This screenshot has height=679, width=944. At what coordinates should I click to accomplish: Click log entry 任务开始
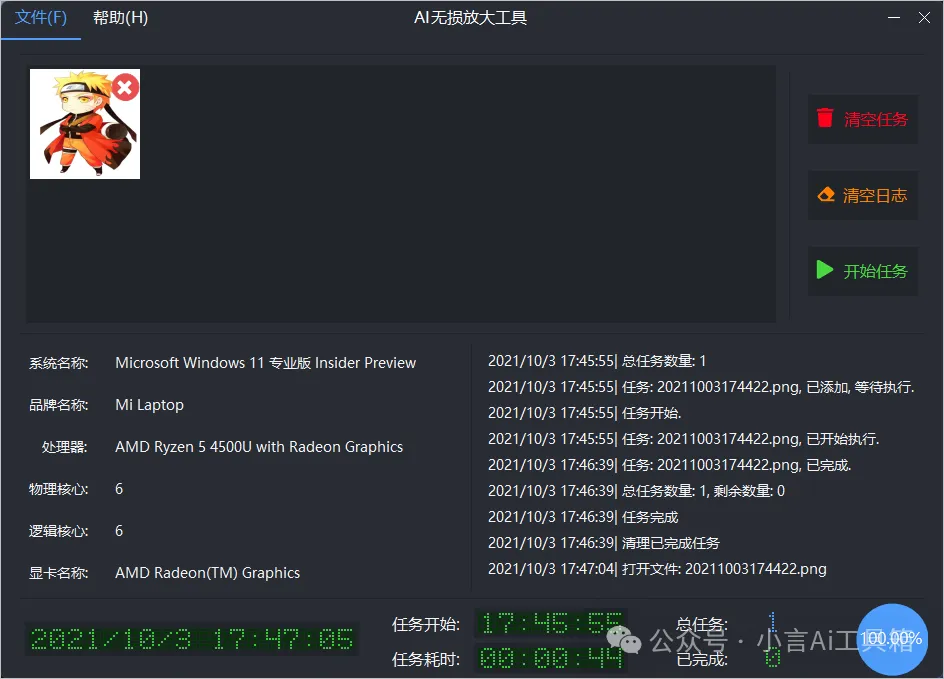pyautogui.click(x=585, y=413)
